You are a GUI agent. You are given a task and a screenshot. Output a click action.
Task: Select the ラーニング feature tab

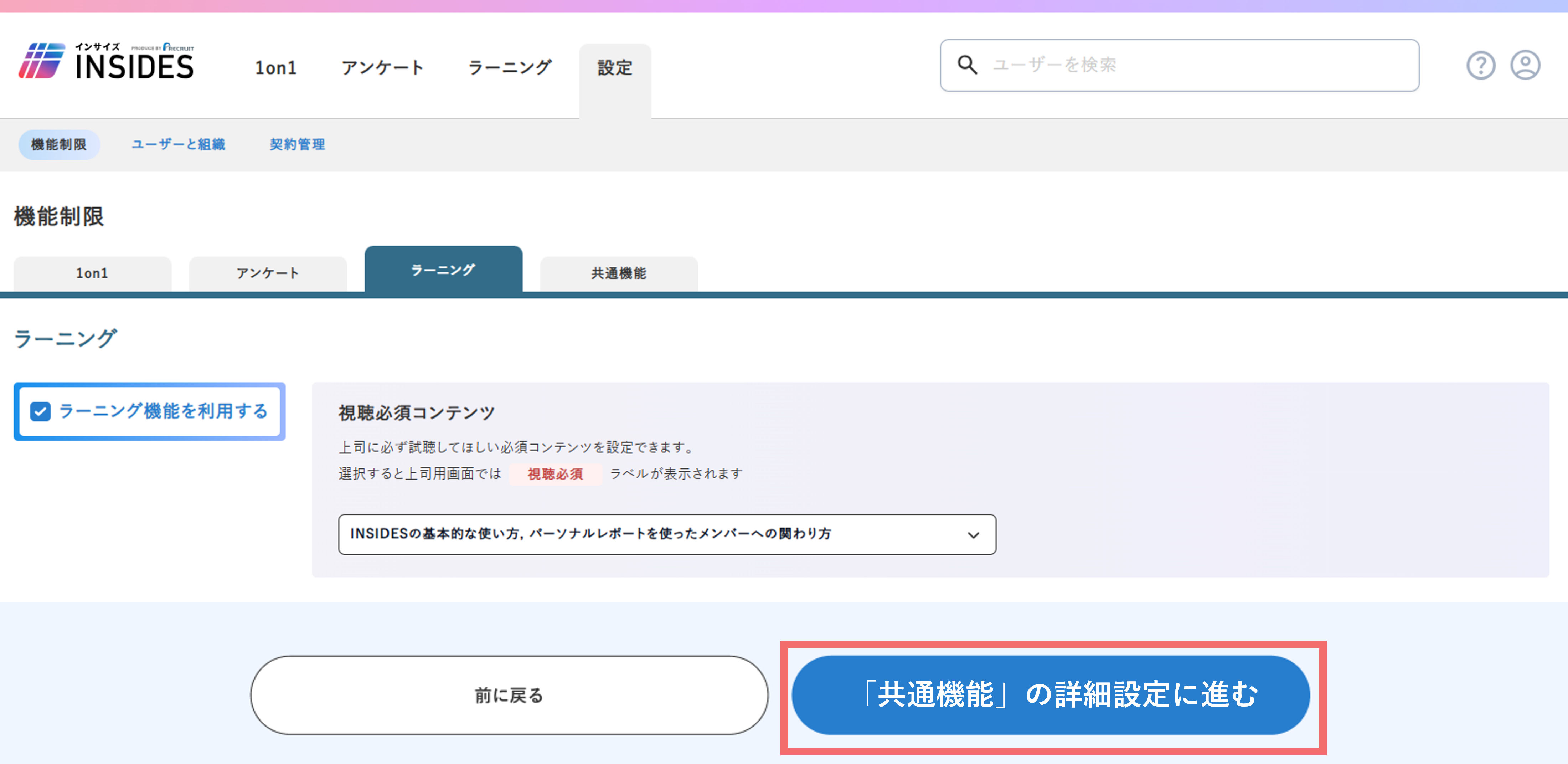(443, 269)
